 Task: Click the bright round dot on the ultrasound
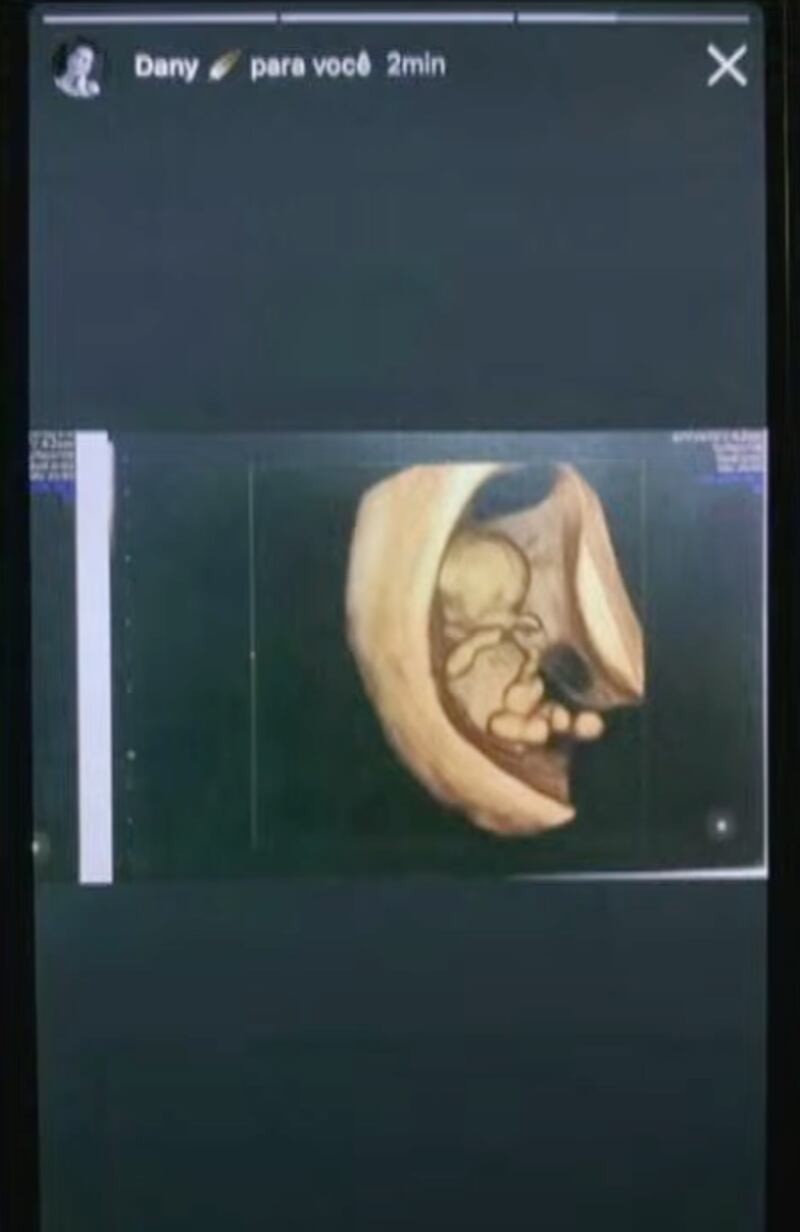720,825
